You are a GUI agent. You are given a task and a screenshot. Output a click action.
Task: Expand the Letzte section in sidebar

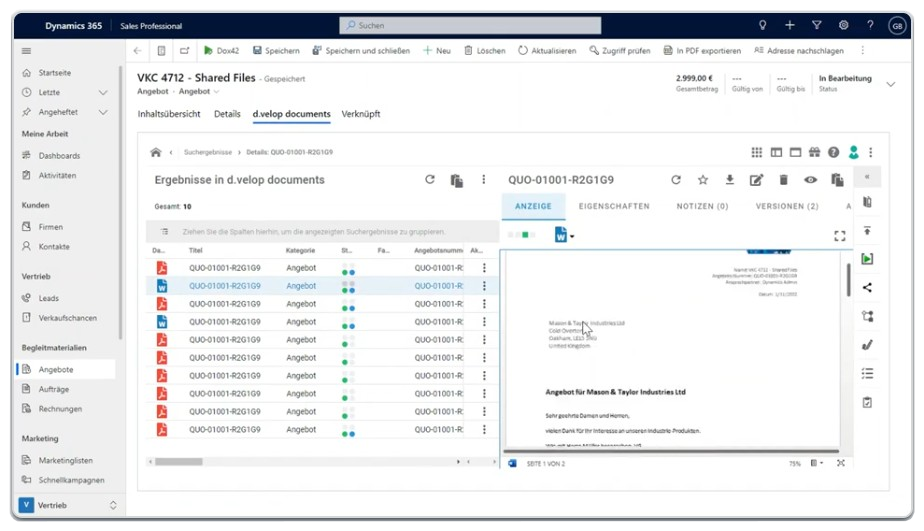click(x=103, y=93)
